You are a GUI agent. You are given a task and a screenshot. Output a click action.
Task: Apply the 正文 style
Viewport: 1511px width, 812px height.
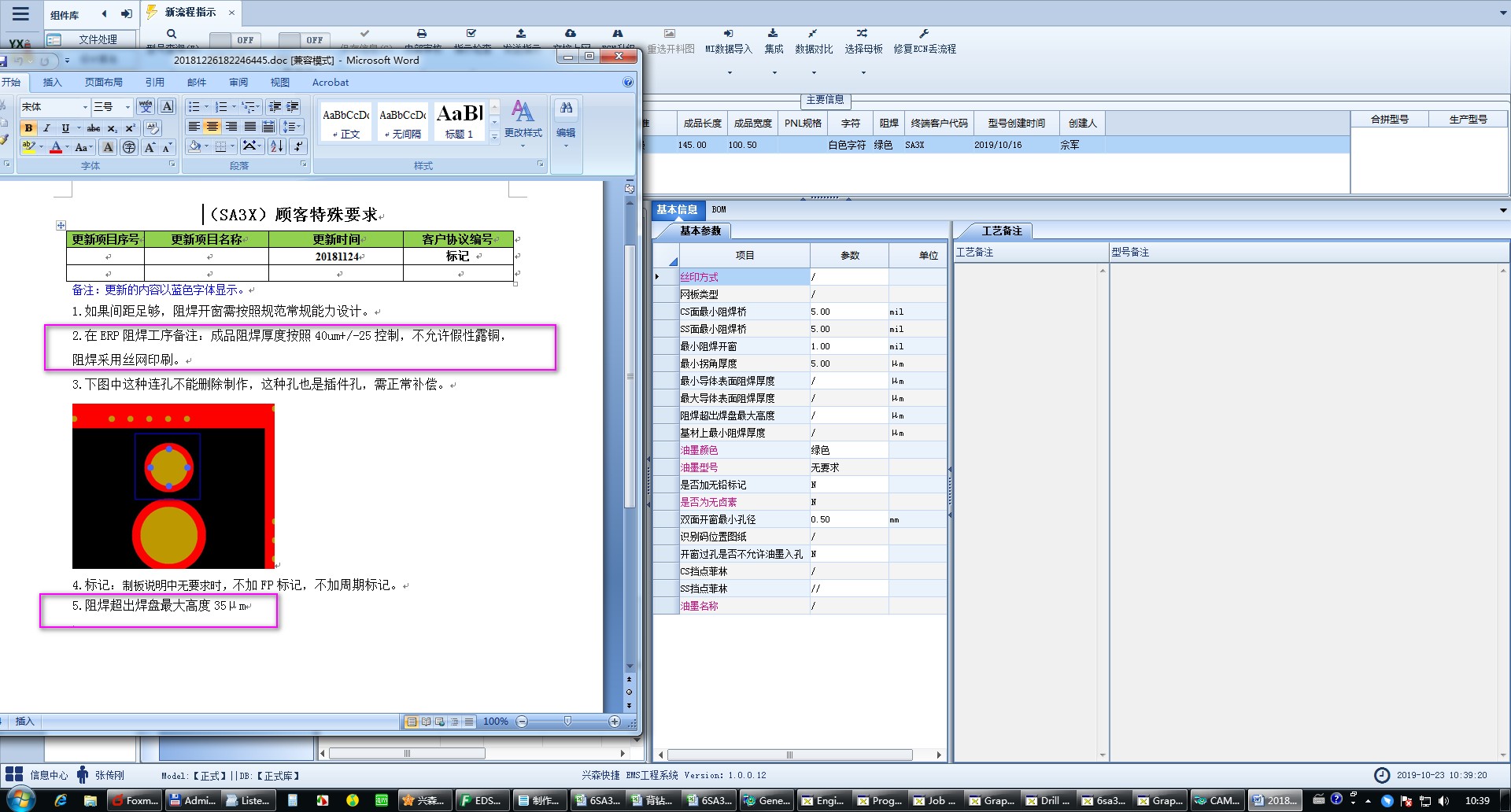pyautogui.click(x=345, y=122)
